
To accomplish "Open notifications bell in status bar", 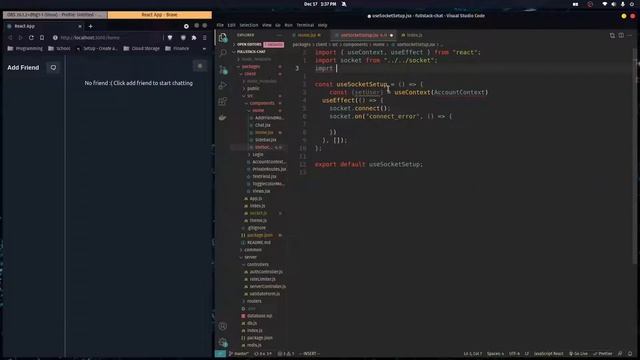I will pos(630,353).
